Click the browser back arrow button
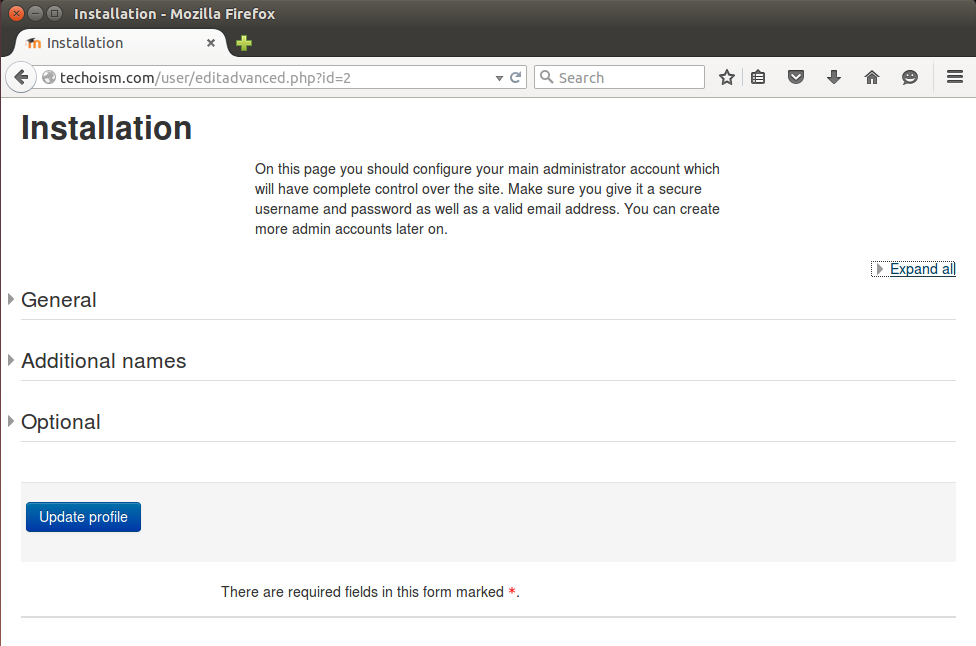Screen dimensions: 976x646 (x=21, y=77)
